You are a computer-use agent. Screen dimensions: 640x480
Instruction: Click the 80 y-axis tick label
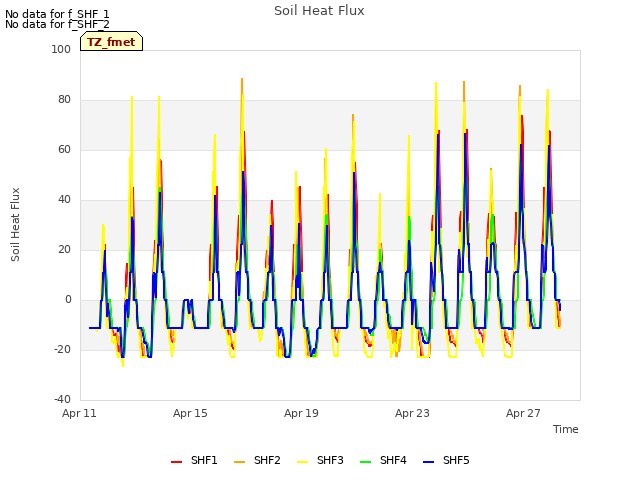click(64, 100)
